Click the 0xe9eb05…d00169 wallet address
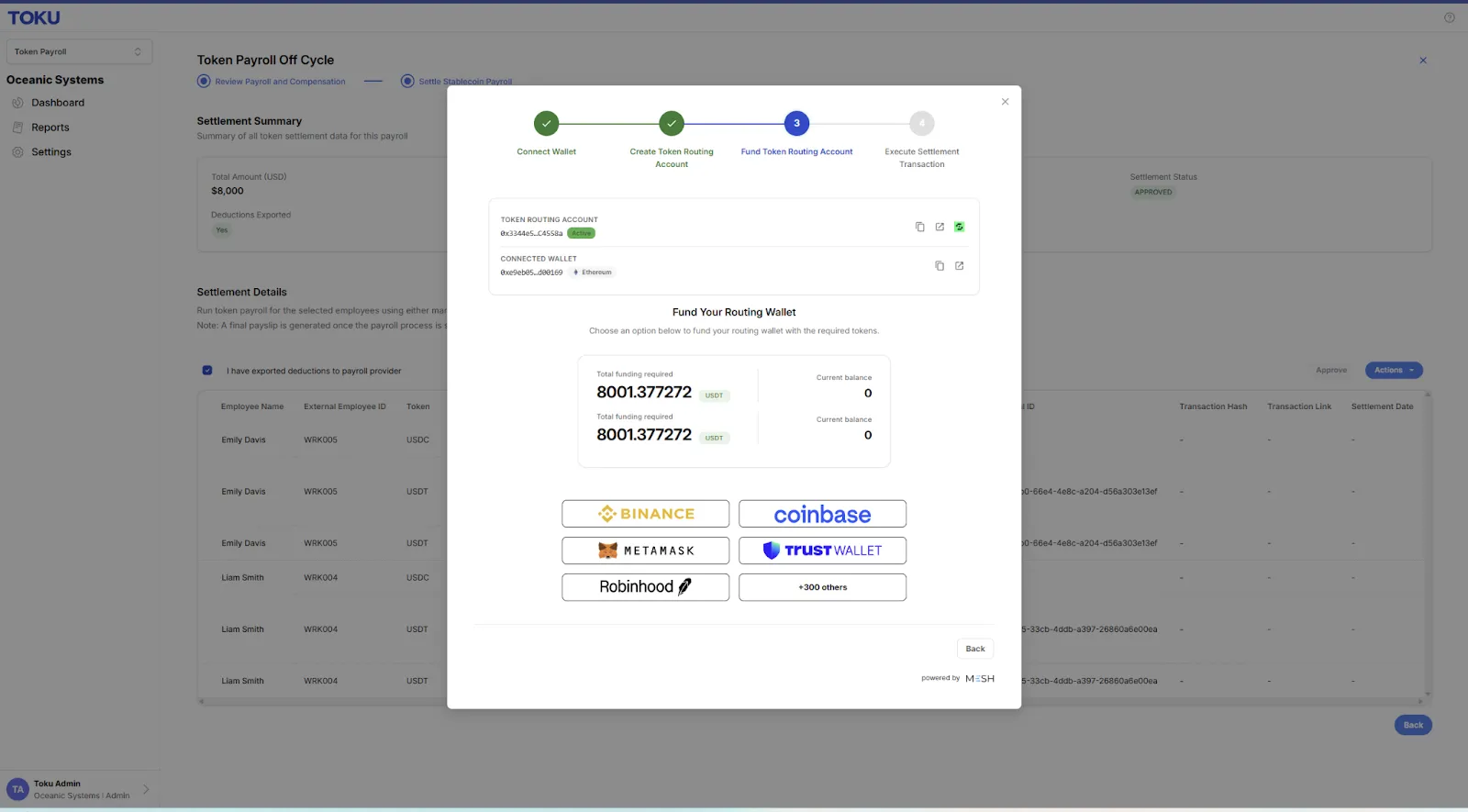 point(531,273)
